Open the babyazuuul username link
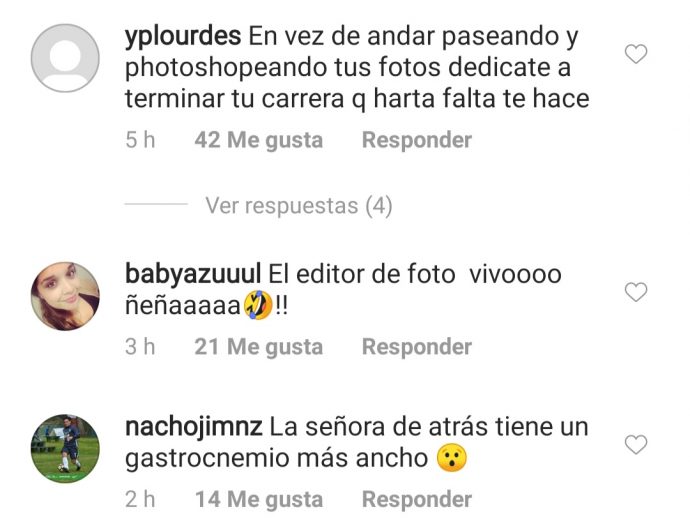The height and width of the screenshot is (519, 690). [193, 275]
